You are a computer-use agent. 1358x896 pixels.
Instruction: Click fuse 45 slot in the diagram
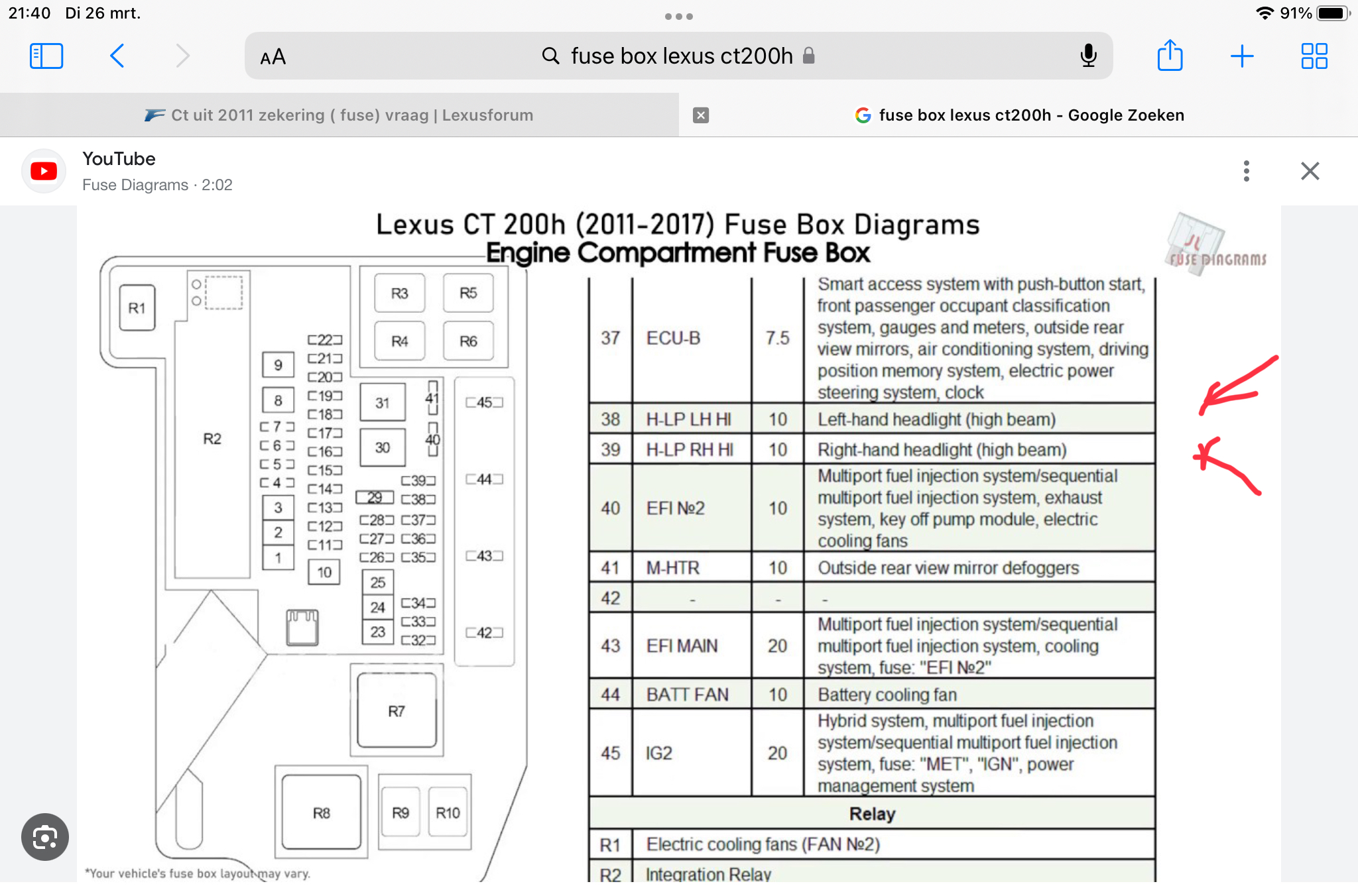click(485, 402)
